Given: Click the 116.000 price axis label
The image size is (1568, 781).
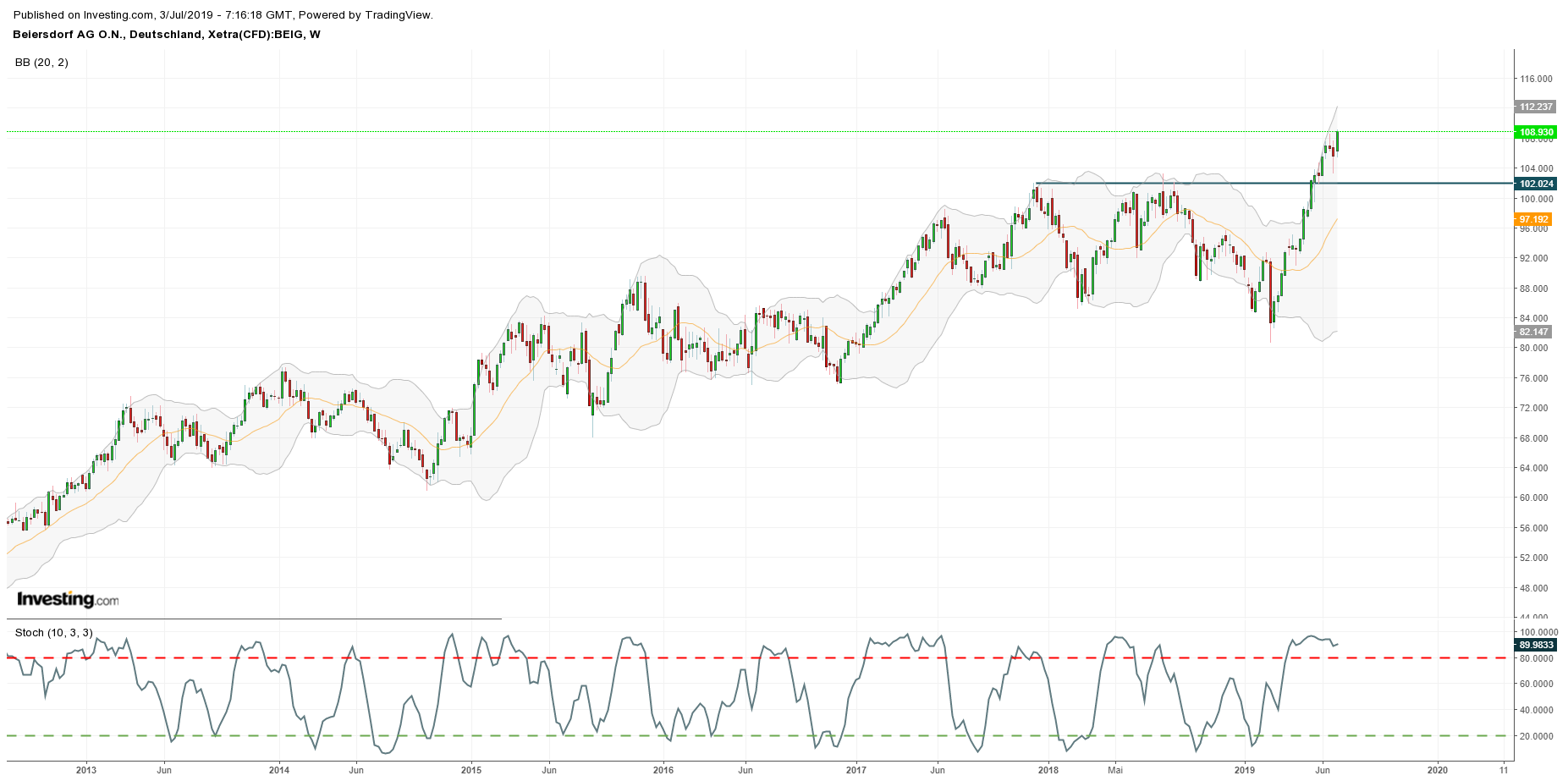Looking at the screenshot, I should [x=1536, y=79].
